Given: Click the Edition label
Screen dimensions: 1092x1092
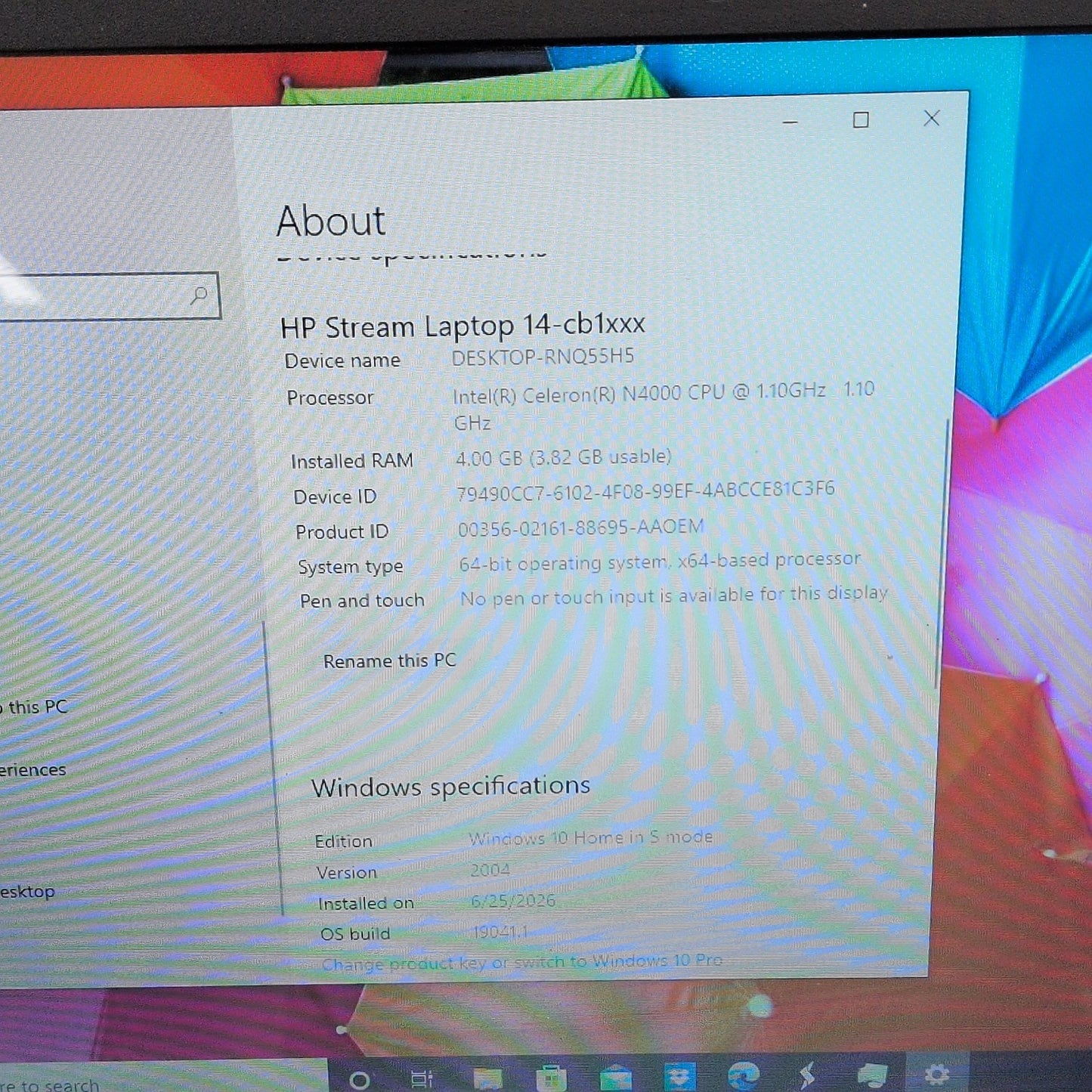Looking at the screenshot, I should (x=344, y=841).
